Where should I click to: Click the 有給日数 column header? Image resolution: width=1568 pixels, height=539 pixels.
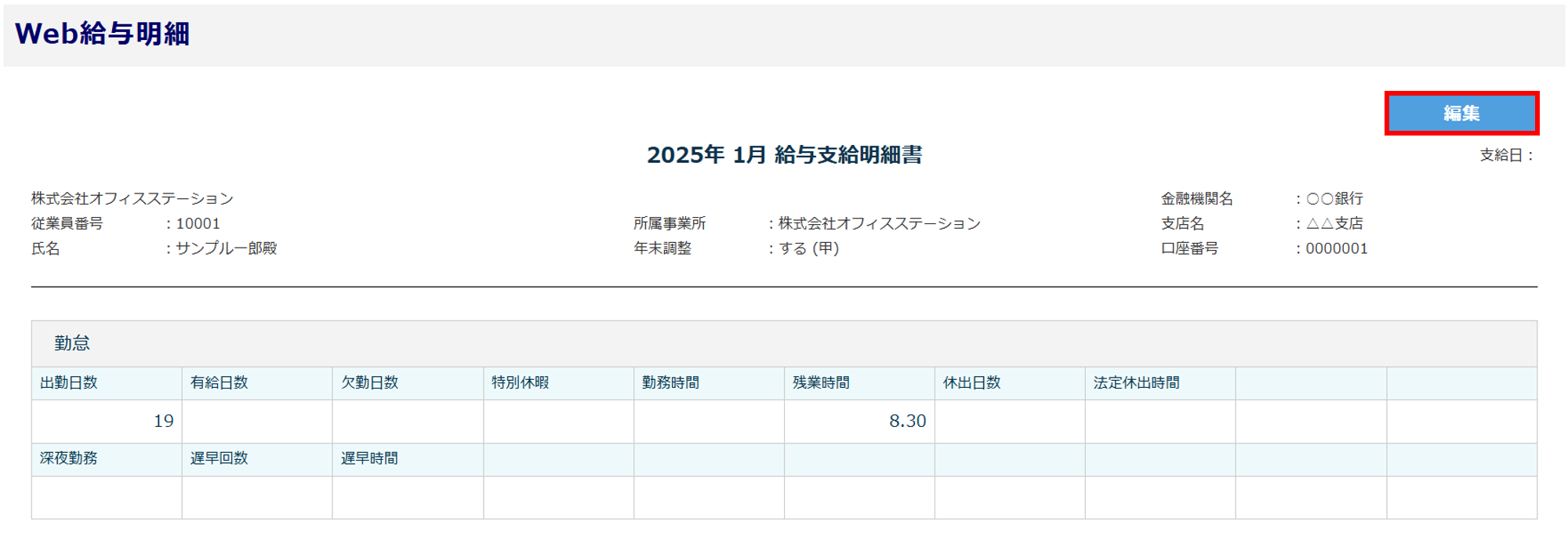point(220,383)
